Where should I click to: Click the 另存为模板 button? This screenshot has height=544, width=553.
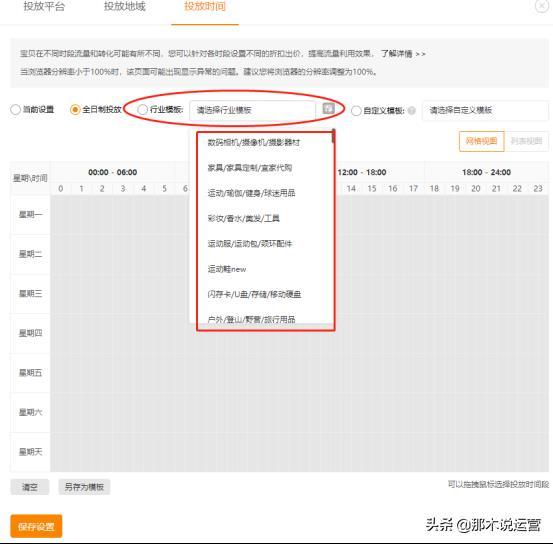[84, 487]
